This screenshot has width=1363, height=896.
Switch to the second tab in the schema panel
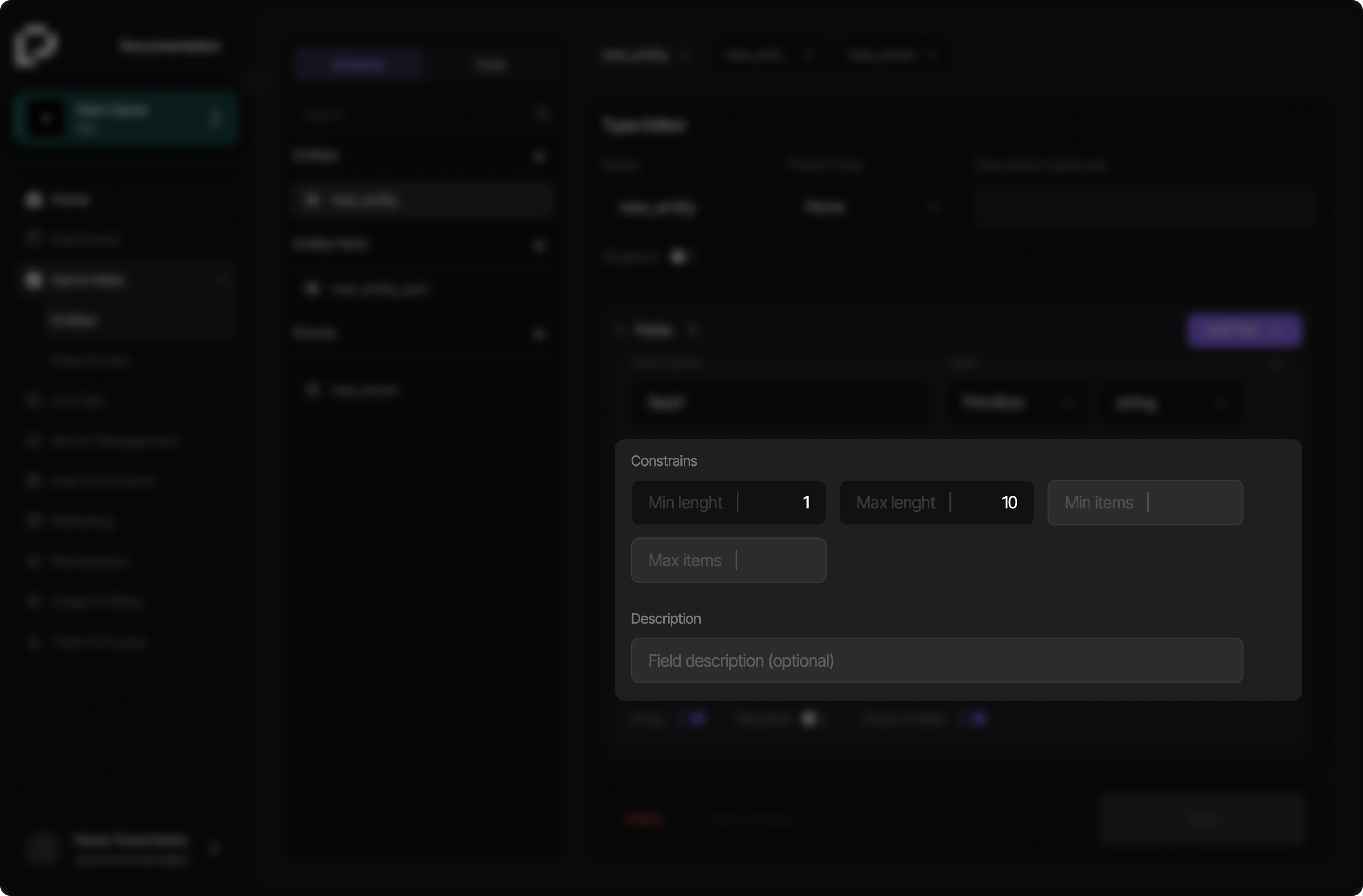tap(491, 64)
